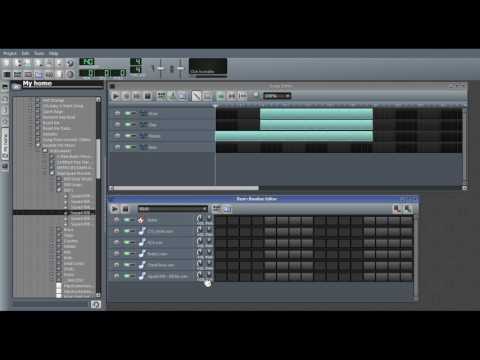Mute bottom Beat+Bassline Editor track
The width and height of the screenshot is (480, 360).
tap(127, 276)
